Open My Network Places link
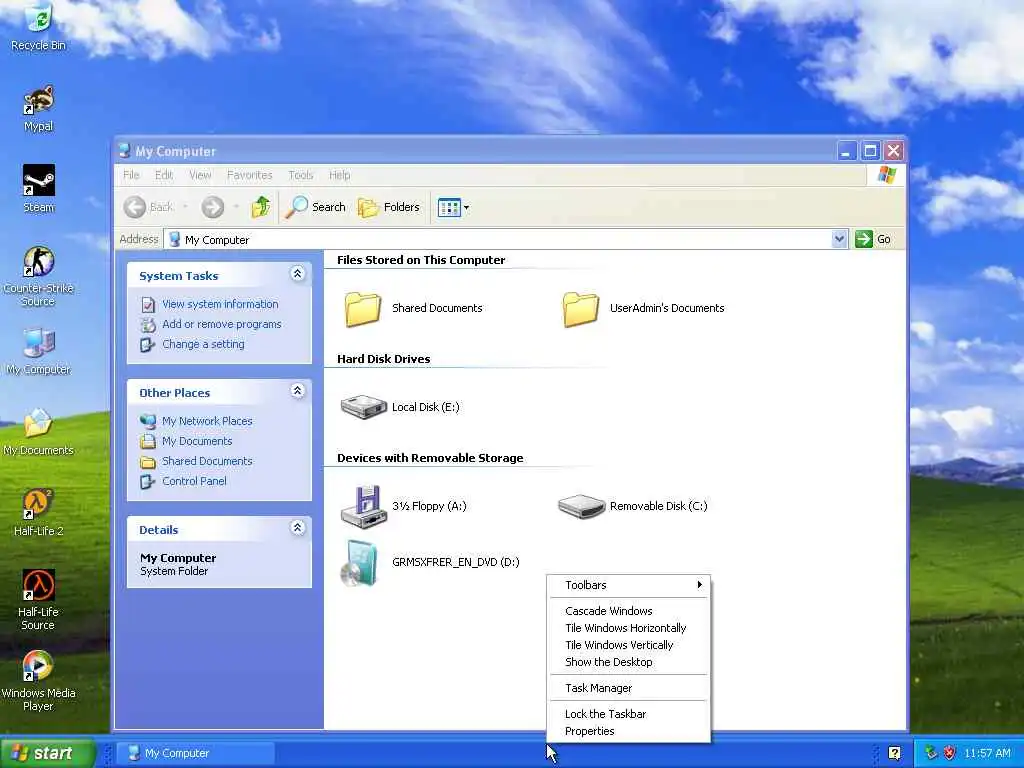The width and height of the screenshot is (1024, 768). point(207,421)
